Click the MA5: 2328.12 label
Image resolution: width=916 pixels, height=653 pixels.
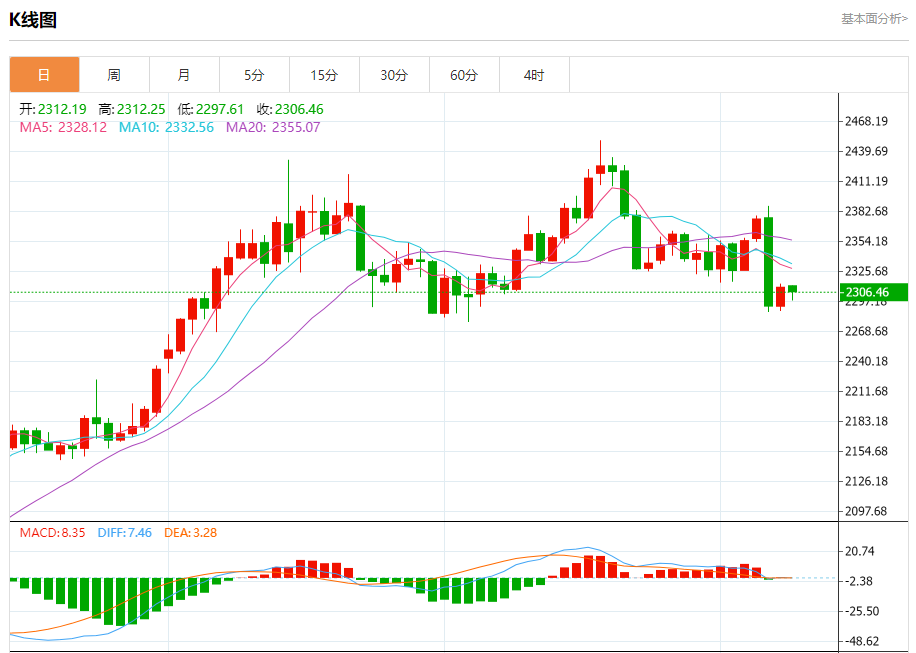pyautogui.click(x=63, y=127)
